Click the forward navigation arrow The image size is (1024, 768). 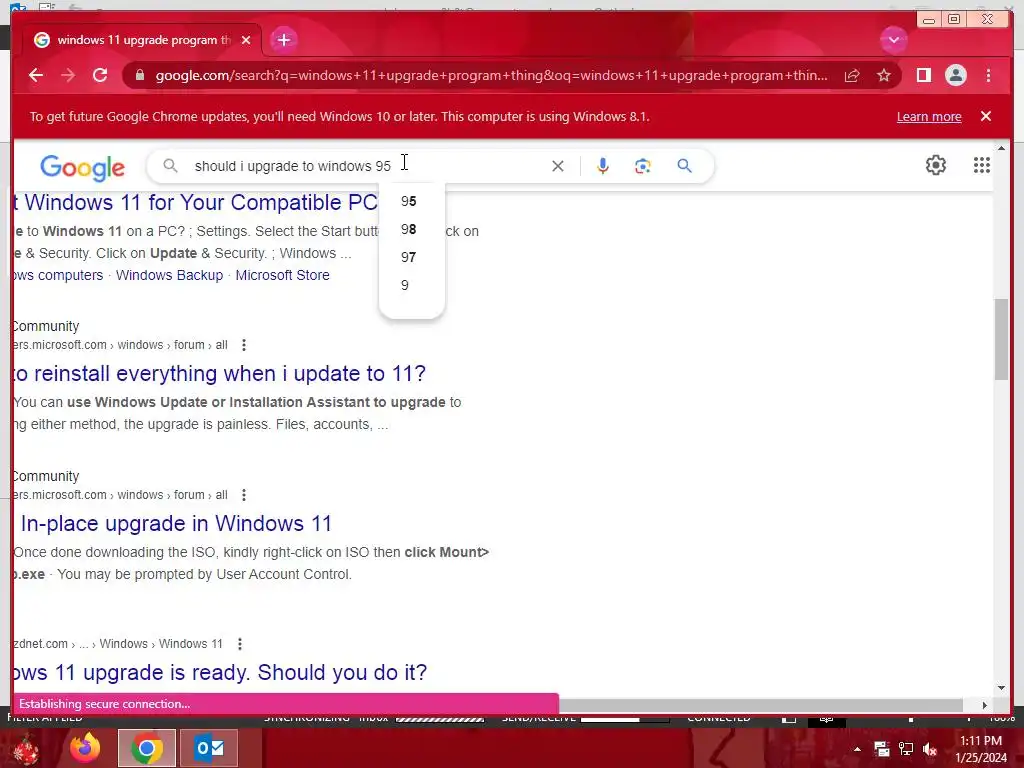[x=68, y=75]
